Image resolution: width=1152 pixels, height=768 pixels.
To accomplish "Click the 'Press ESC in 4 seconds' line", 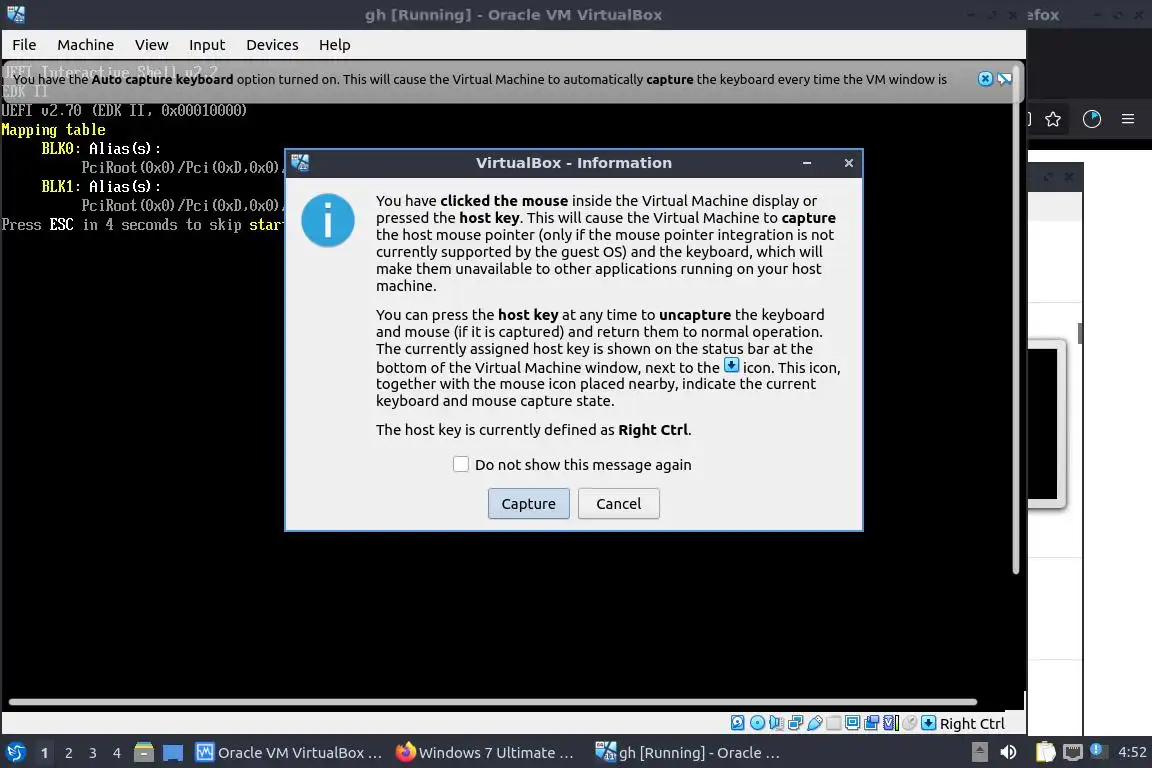I will tap(143, 225).
